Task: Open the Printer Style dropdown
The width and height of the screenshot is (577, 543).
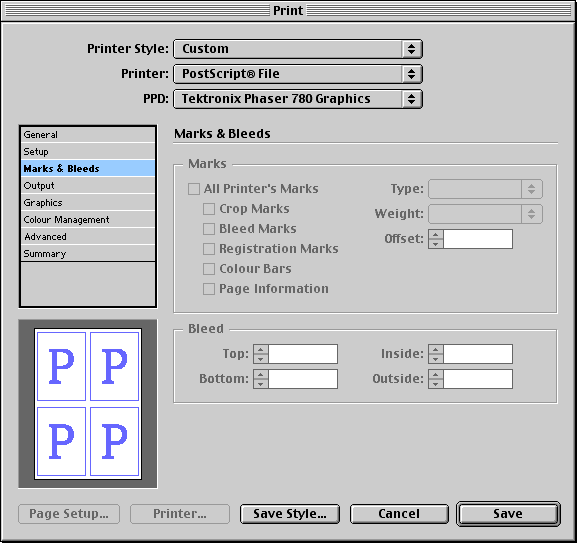Action: pos(298,49)
